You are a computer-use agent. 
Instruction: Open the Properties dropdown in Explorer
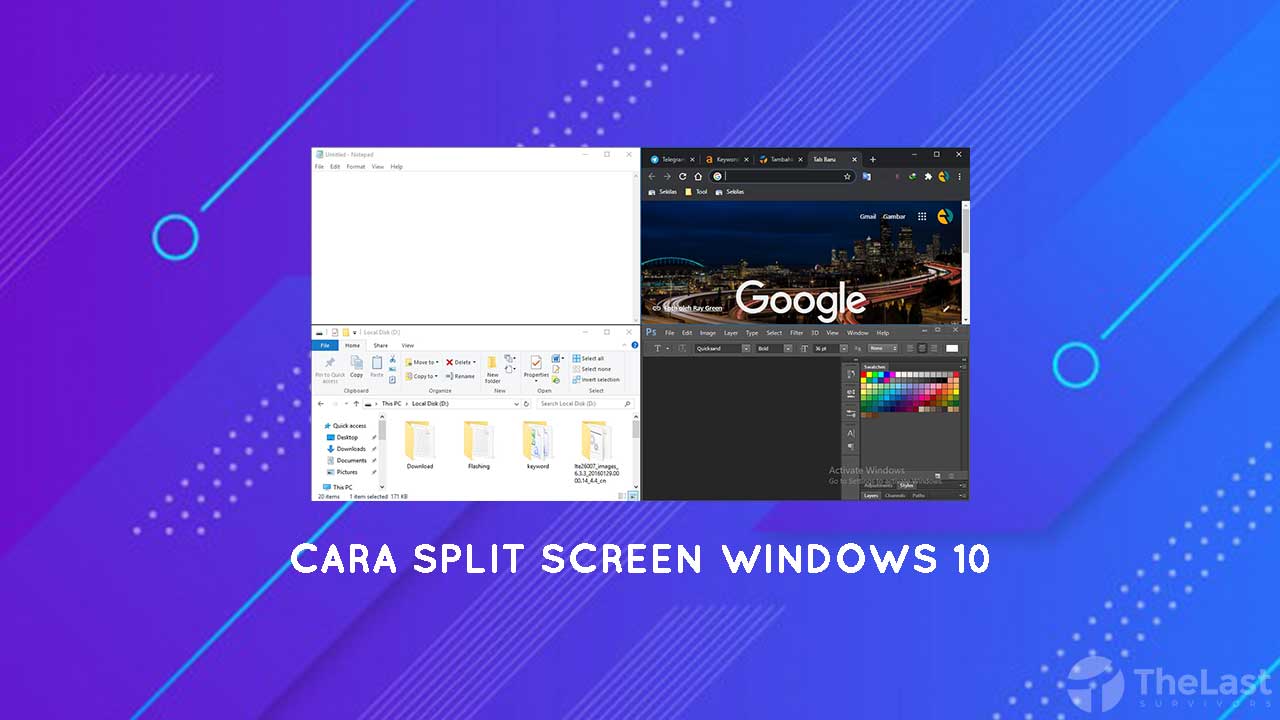[x=536, y=369]
